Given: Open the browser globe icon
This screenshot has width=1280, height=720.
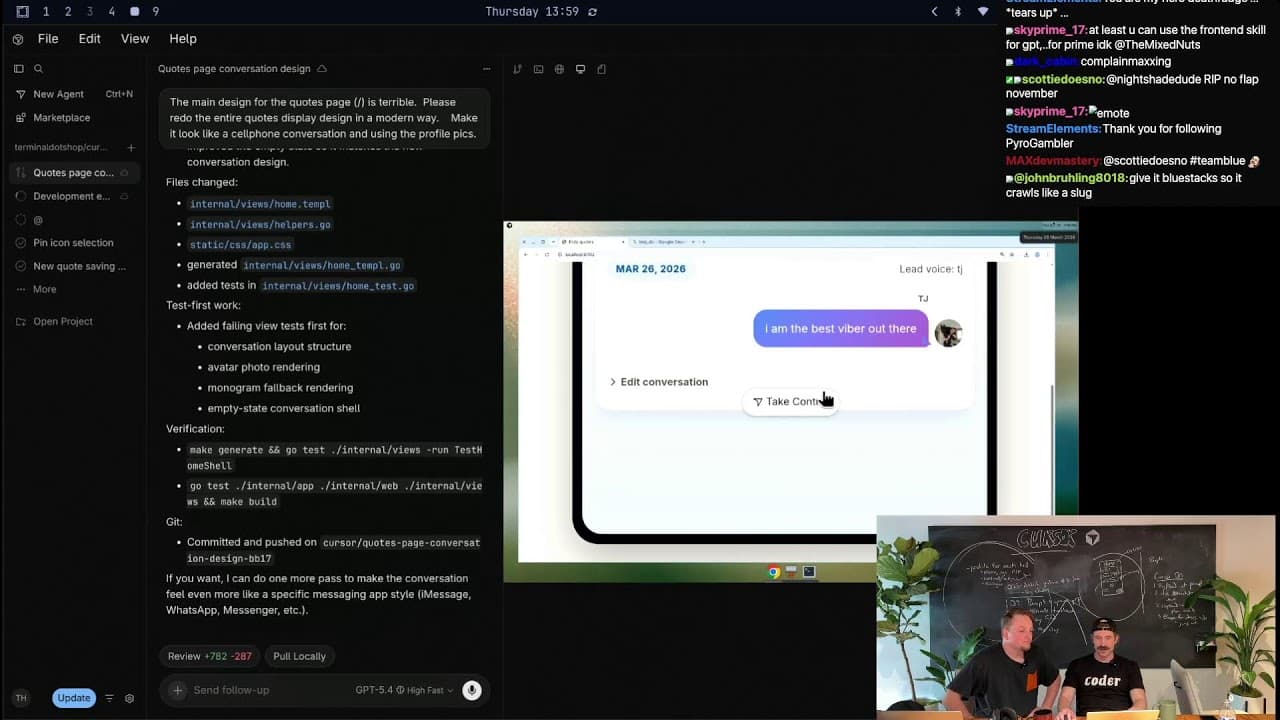Looking at the screenshot, I should click(x=559, y=69).
